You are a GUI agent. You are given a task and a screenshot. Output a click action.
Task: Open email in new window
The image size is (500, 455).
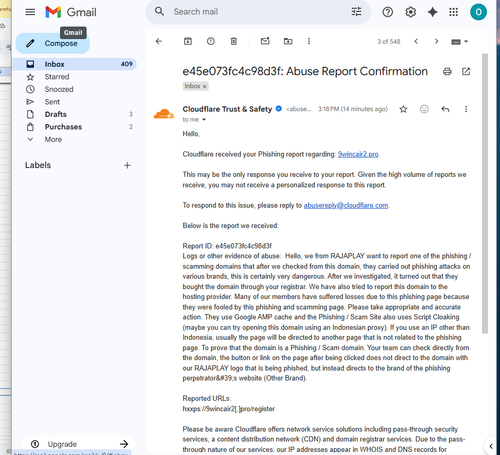[466, 71]
